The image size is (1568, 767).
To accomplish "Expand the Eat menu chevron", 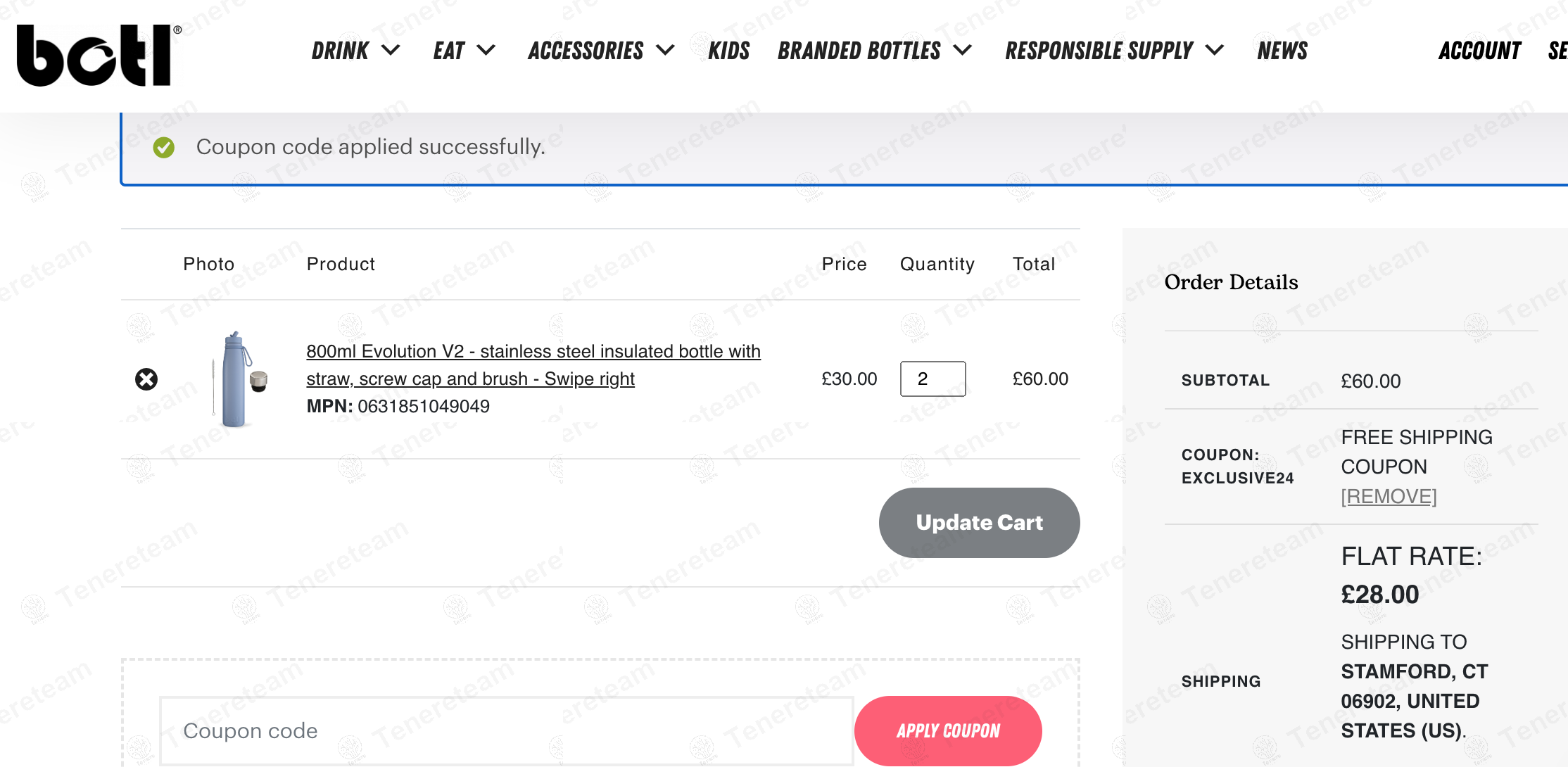I will [486, 51].
